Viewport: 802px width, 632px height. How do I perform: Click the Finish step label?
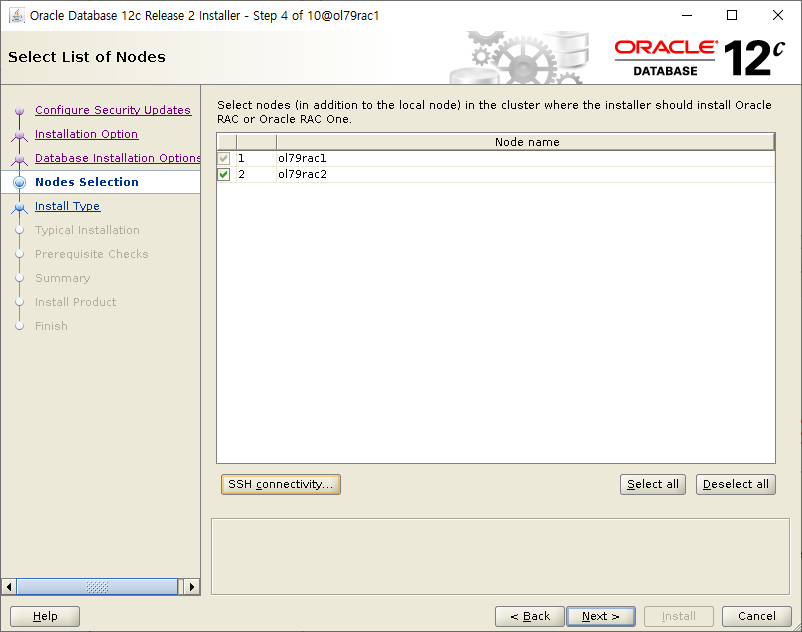[x=51, y=326]
